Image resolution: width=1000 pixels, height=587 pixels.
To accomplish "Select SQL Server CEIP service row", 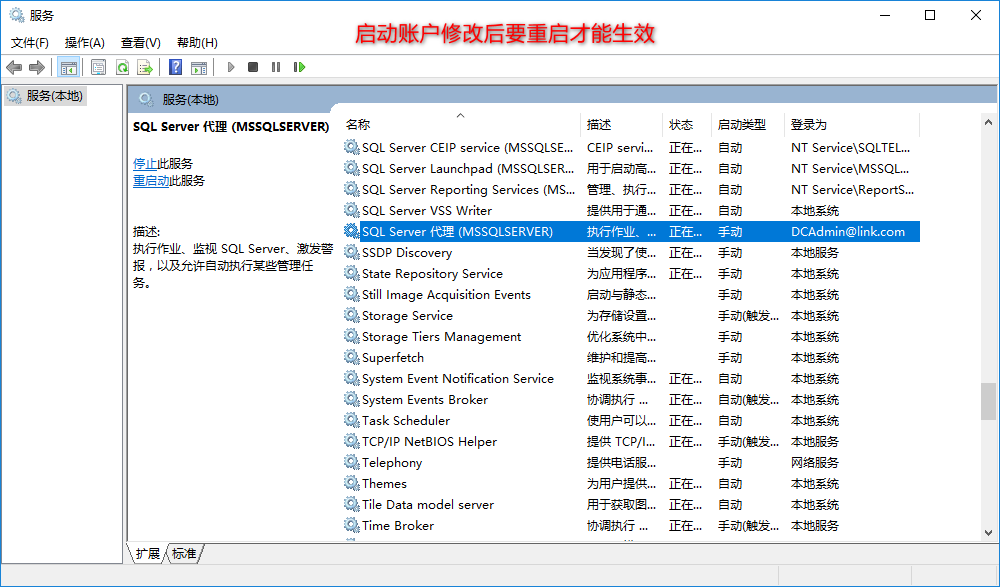I will (x=631, y=147).
